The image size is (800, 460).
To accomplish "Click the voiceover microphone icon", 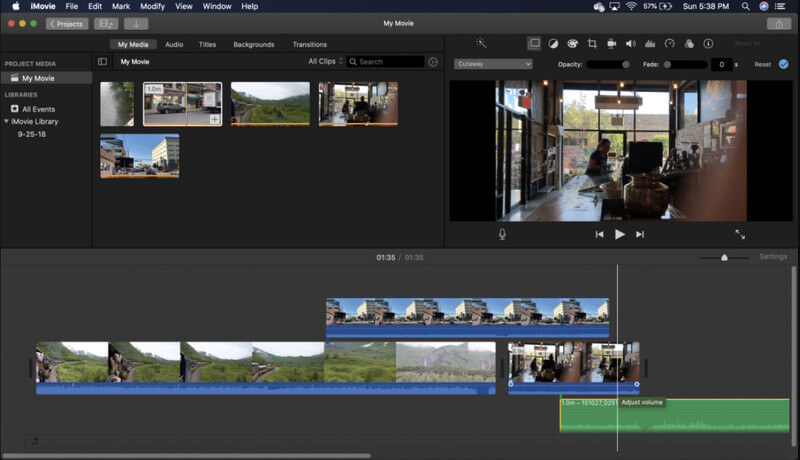I will click(x=502, y=234).
